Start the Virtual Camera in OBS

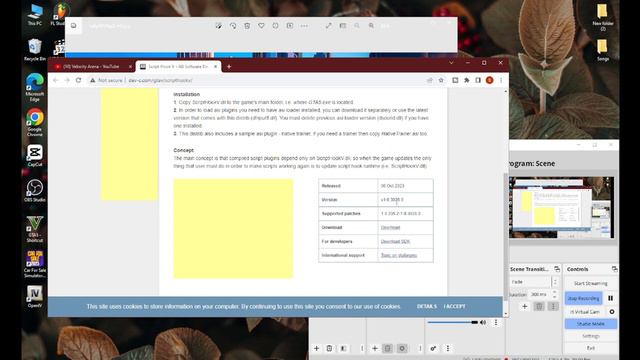click(585, 312)
